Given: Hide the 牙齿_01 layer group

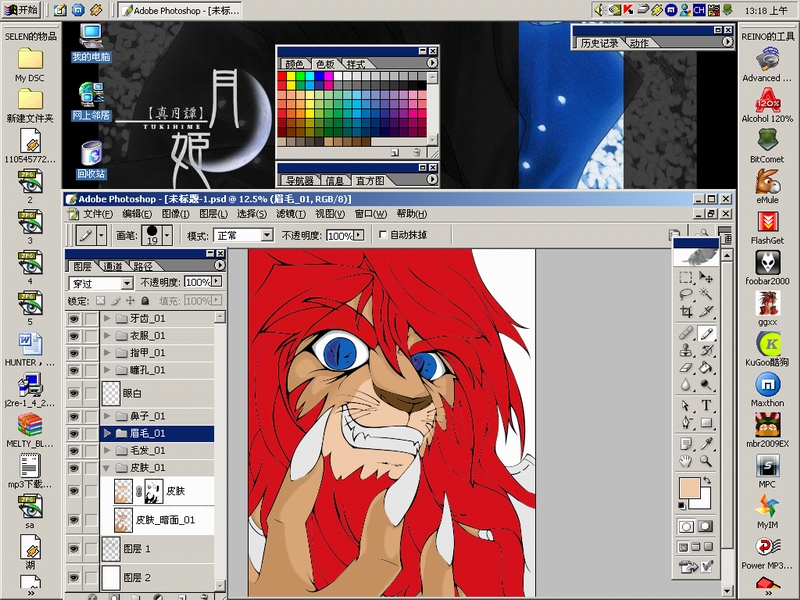Looking at the screenshot, I should 73,319.
